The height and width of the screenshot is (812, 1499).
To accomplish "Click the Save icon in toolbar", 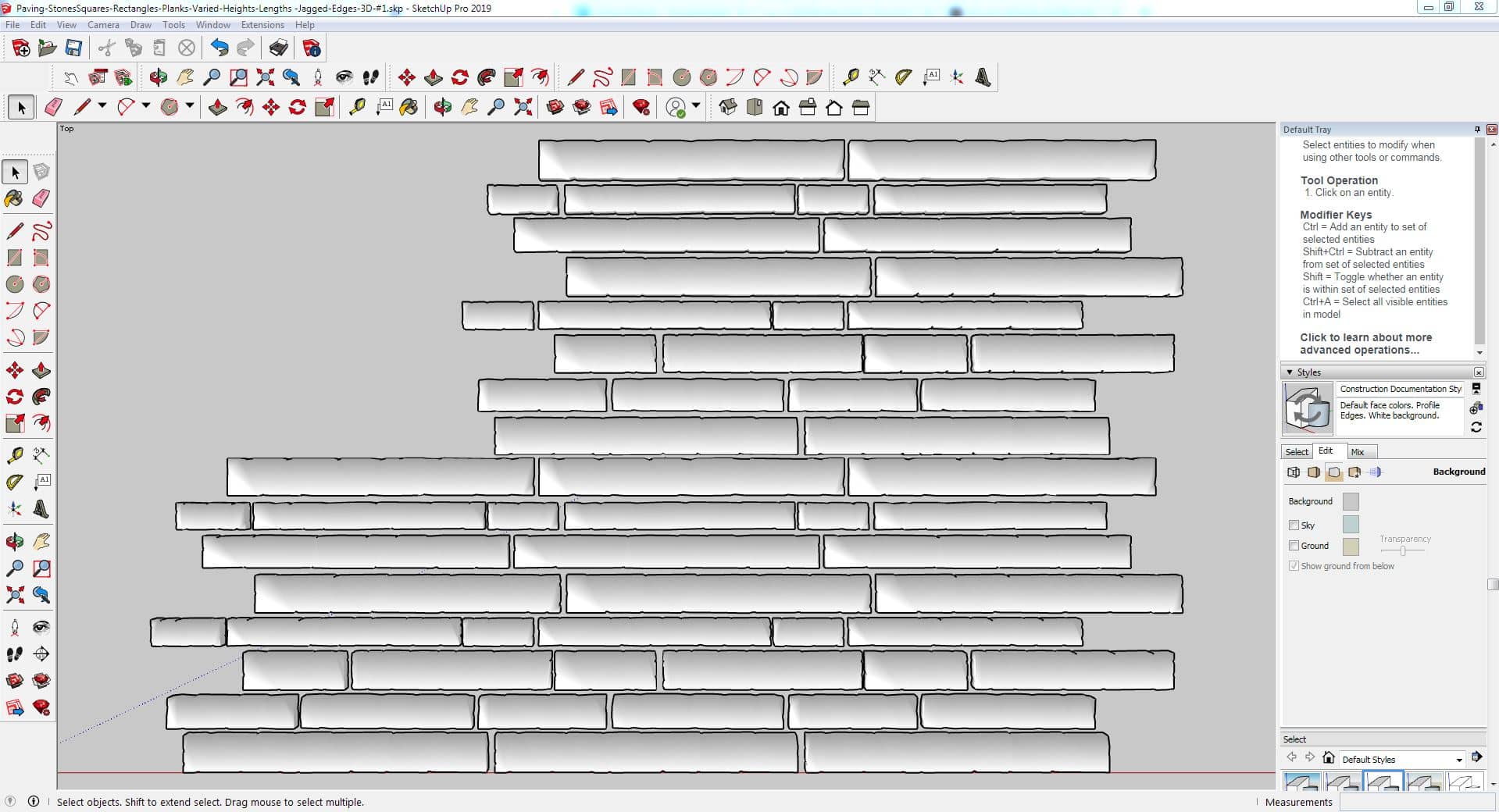I will click(73, 48).
